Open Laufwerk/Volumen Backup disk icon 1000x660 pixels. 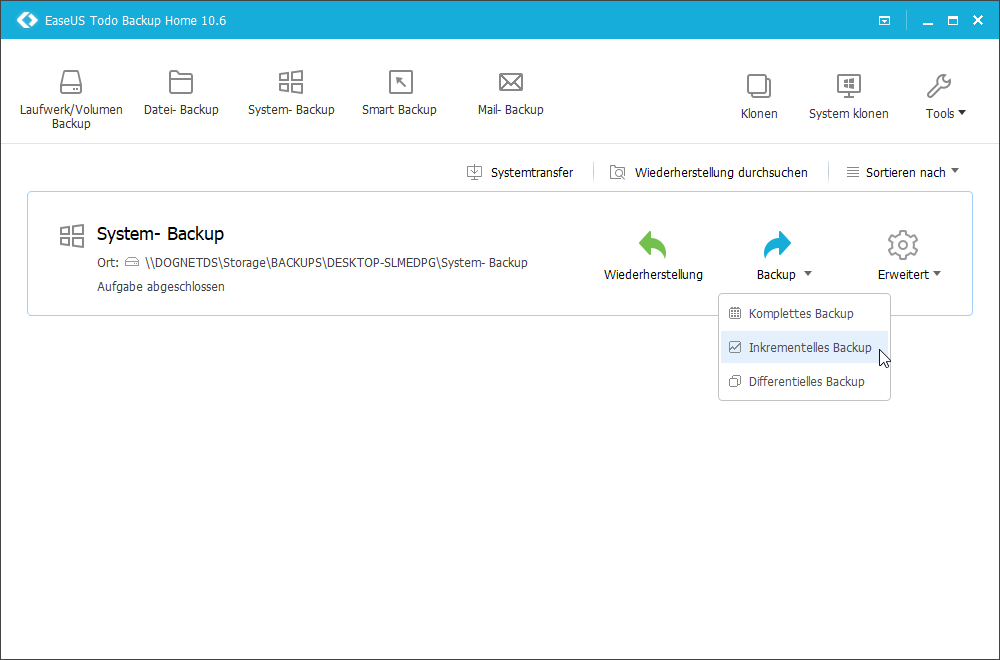tap(71, 82)
